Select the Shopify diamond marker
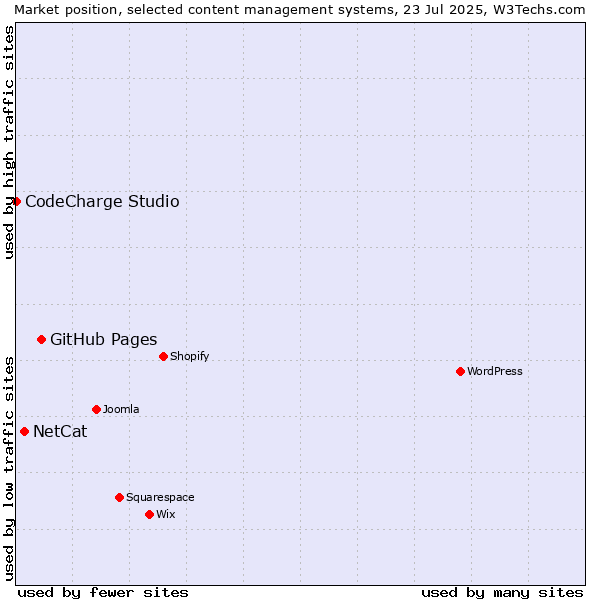The height and width of the screenshot is (600, 600). [x=163, y=357]
